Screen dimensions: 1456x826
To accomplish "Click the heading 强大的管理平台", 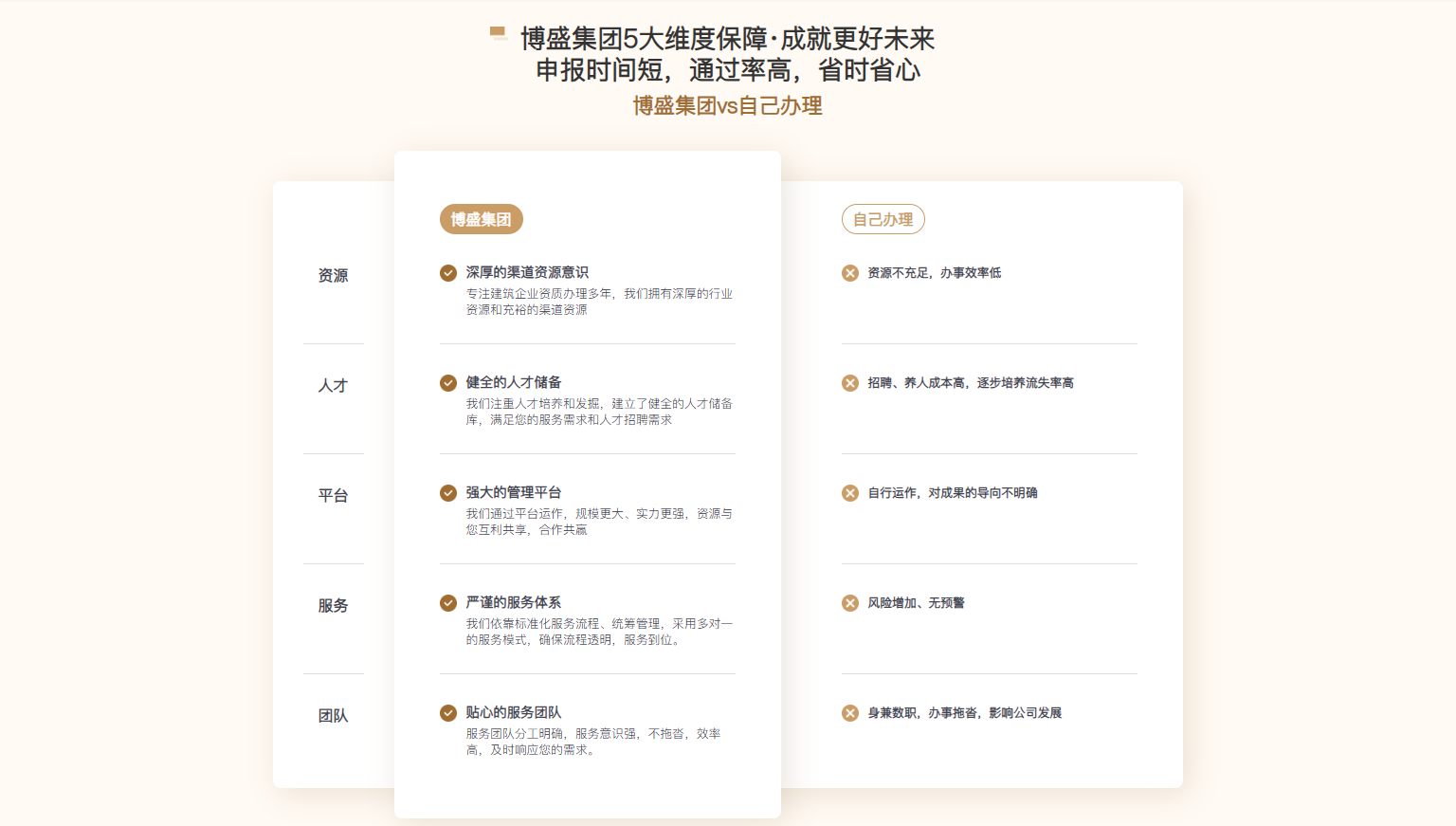I will 514,493.
